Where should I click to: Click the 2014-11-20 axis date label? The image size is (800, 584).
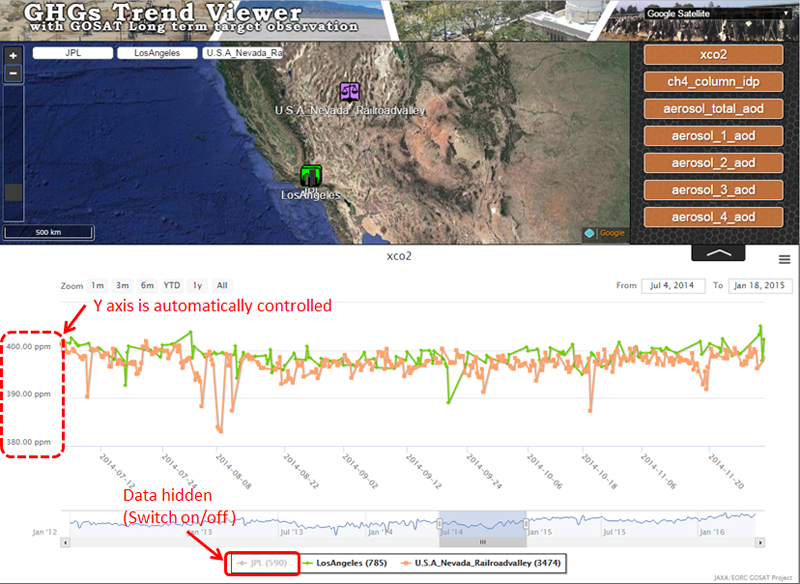click(x=726, y=471)
